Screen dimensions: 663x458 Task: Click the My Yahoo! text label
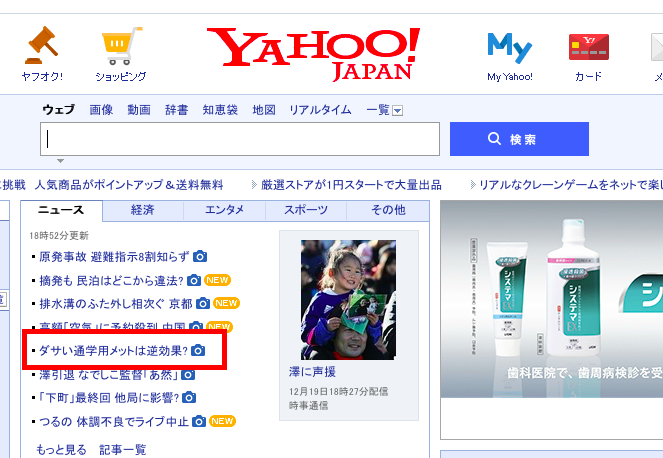pos(510,77)
